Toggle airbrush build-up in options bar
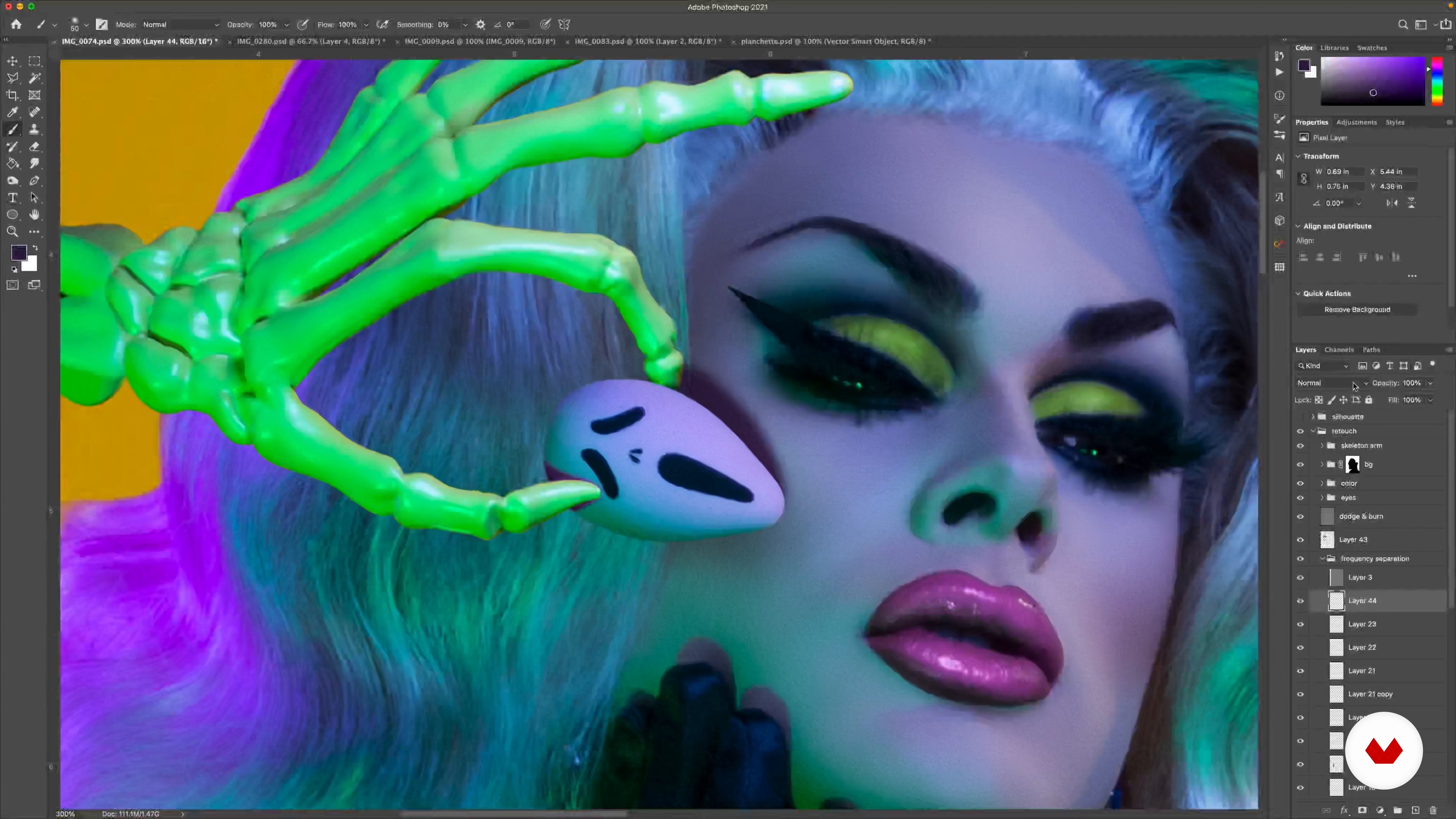The width and height of the screenshot is (1456, 819). (x=383, y=24)
